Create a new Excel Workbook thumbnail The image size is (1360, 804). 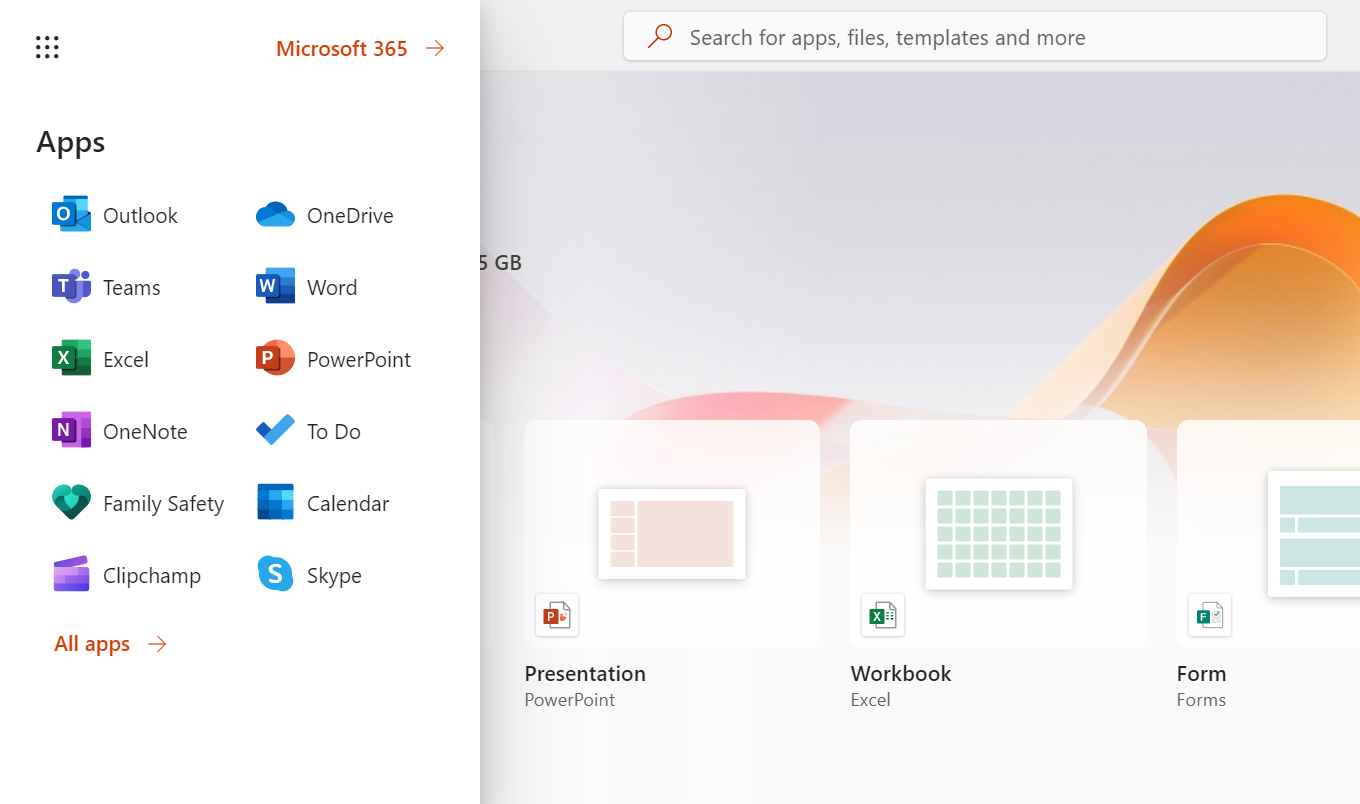coord(998,534)
